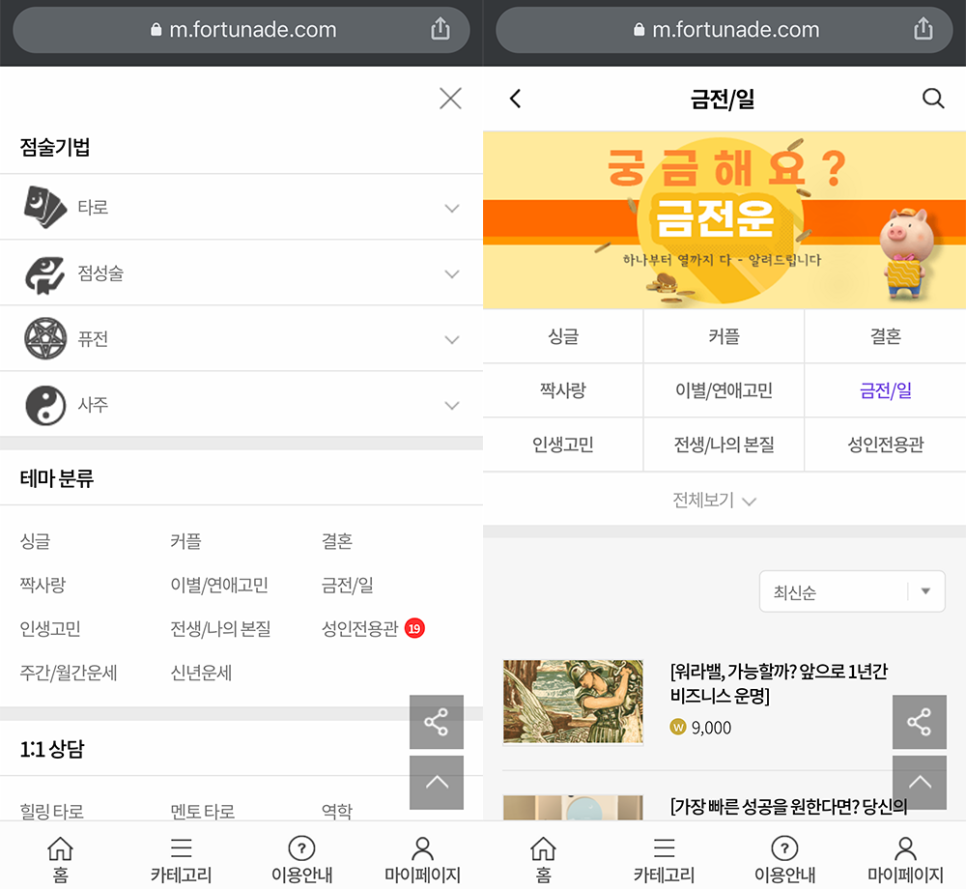This screenshot has height=890, width=966.
Task: Go to 홈 in left bottom navigation
Action: click(60, 859)
